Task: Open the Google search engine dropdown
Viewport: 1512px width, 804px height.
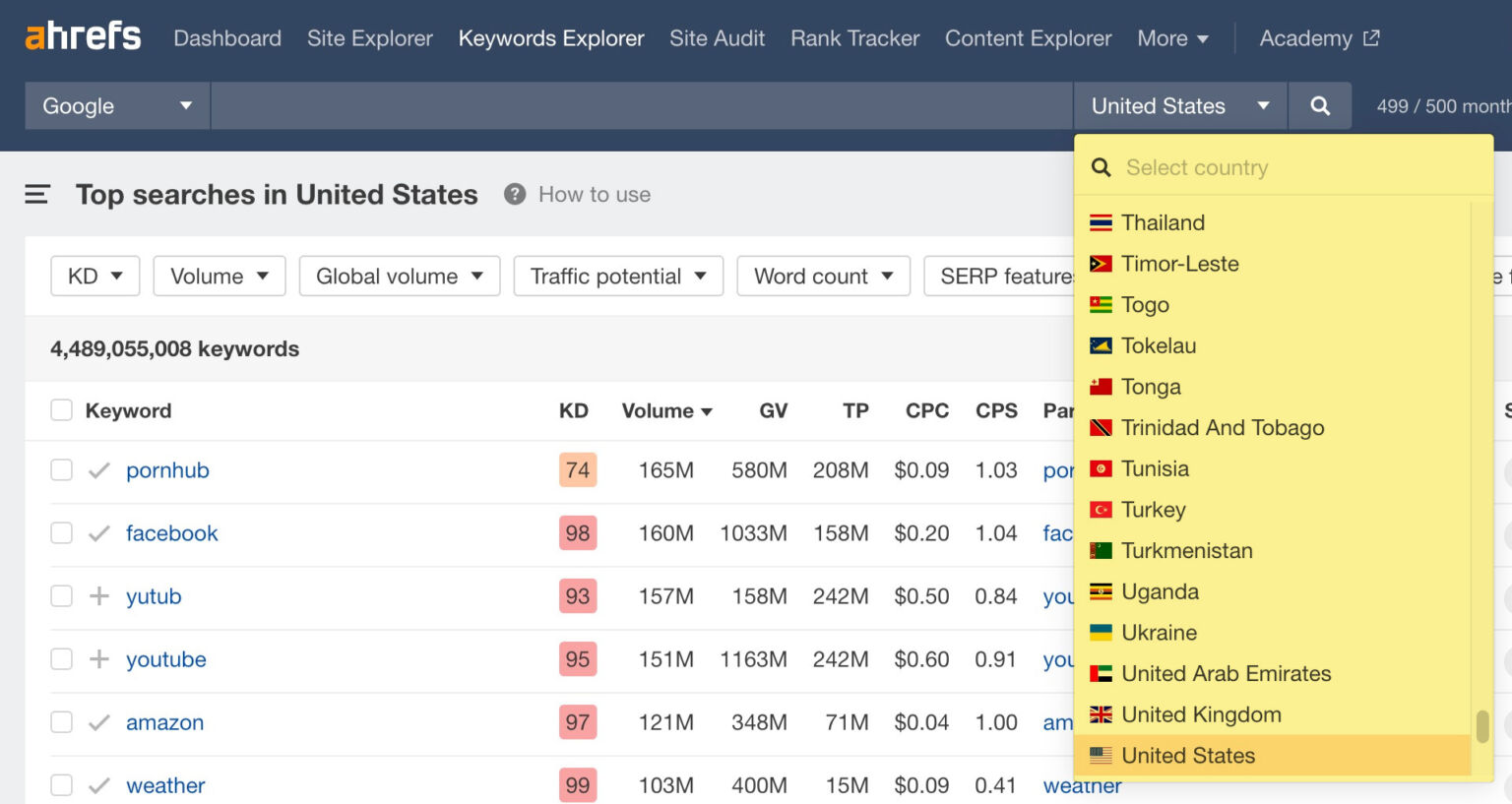Action: (117, 106)
